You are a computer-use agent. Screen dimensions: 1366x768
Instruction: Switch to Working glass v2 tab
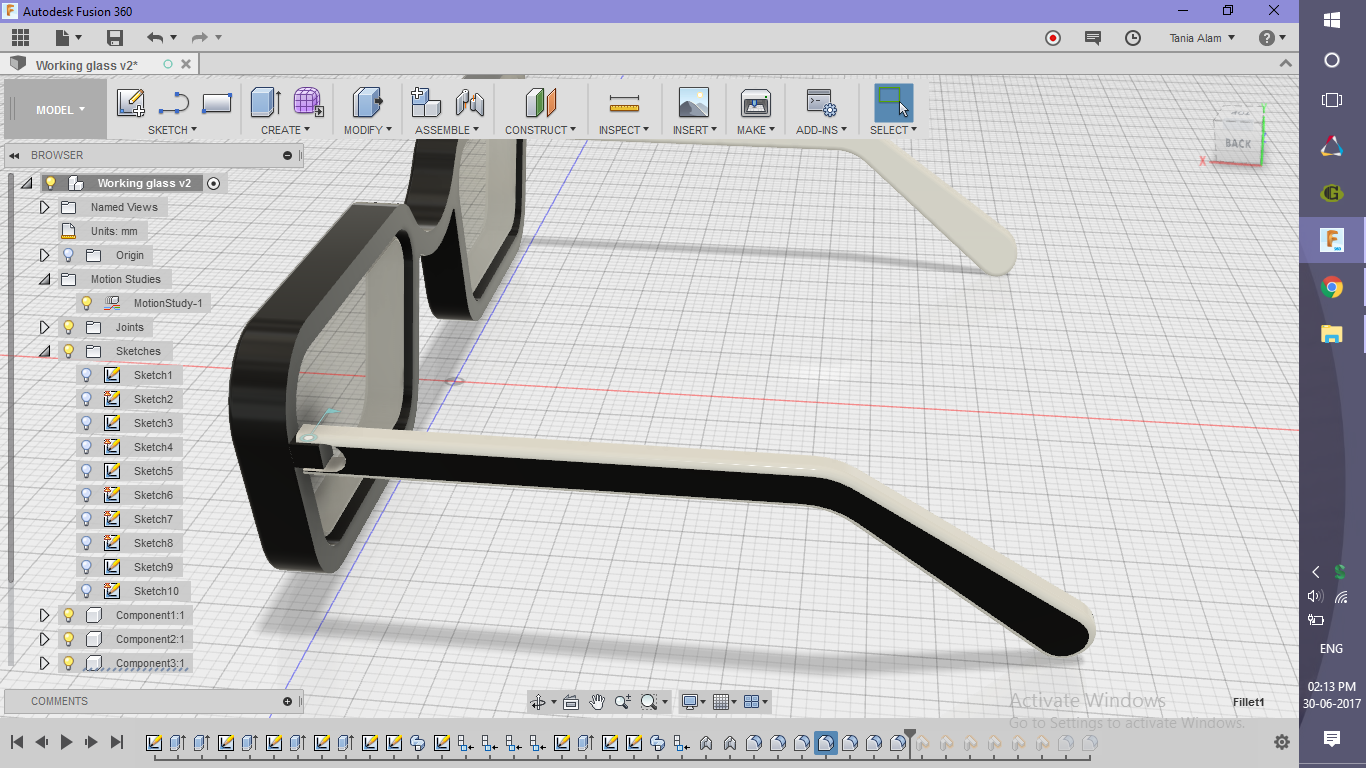87,65
